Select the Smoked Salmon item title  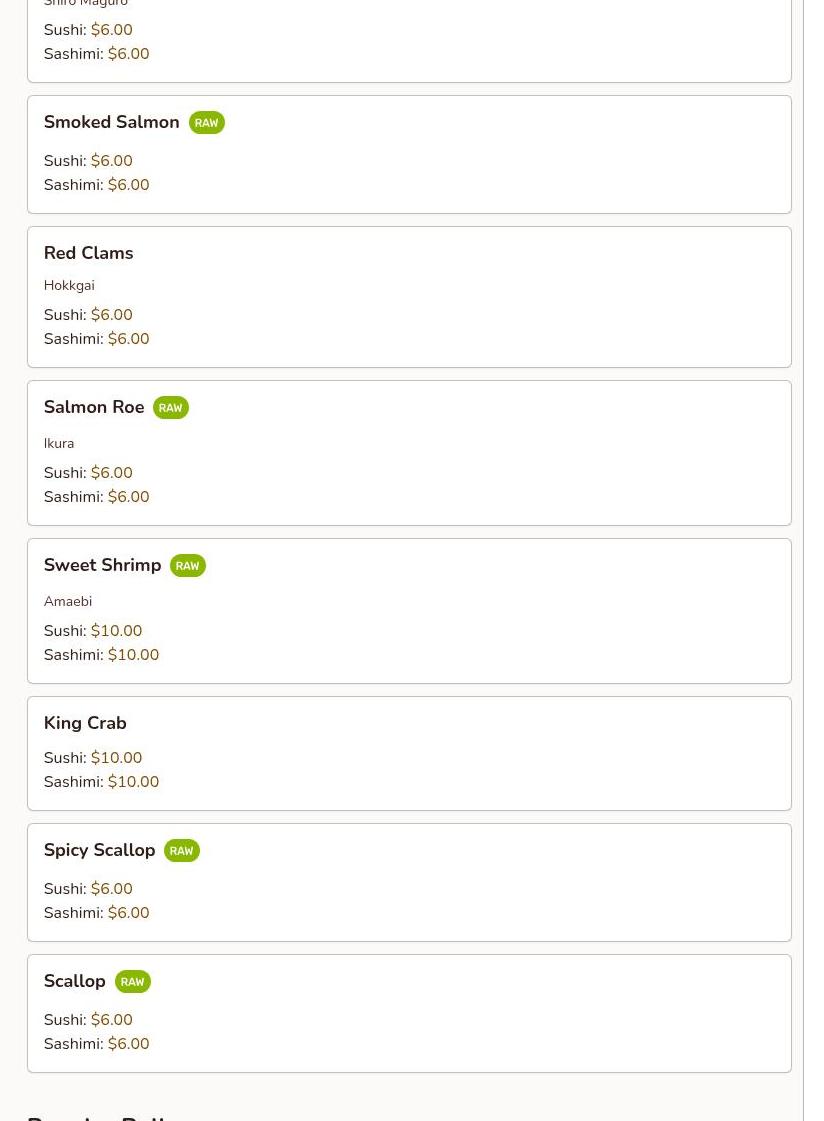[x=111, y=122]
